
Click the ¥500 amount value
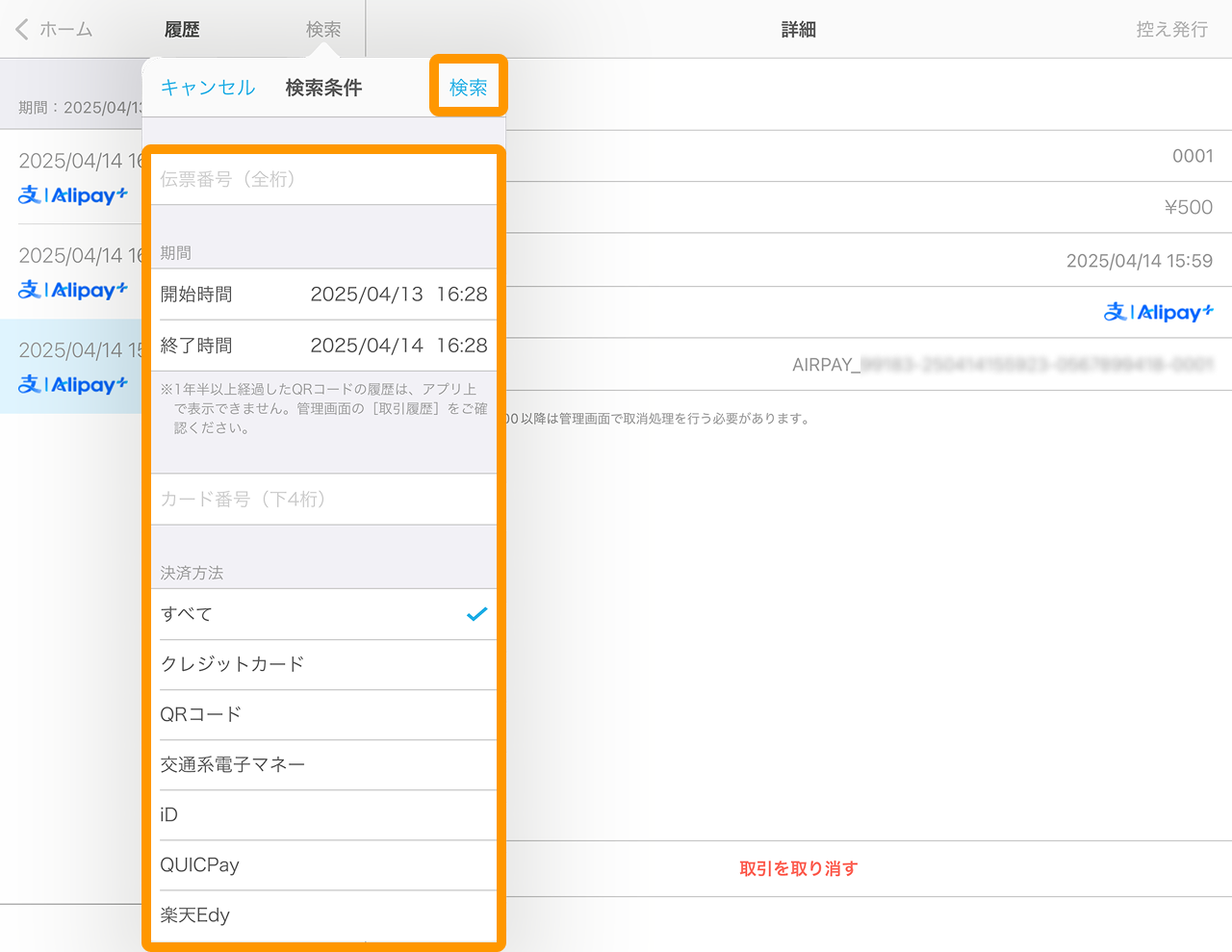point(1189,207)
